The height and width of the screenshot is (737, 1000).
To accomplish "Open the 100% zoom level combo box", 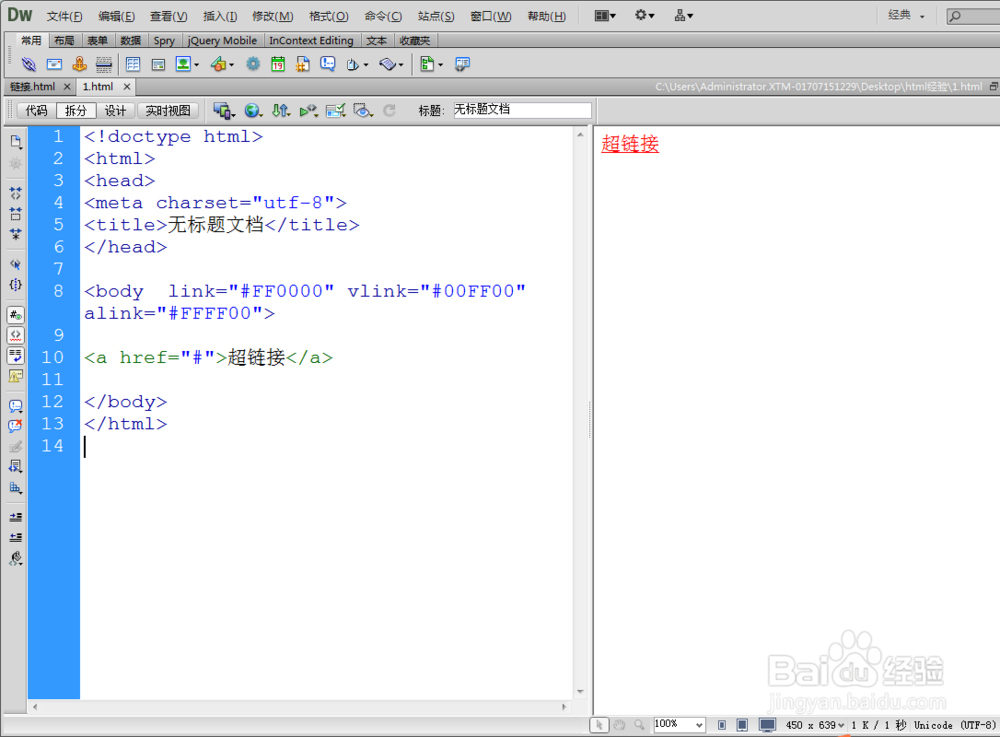I will click(x=679, y=724).
